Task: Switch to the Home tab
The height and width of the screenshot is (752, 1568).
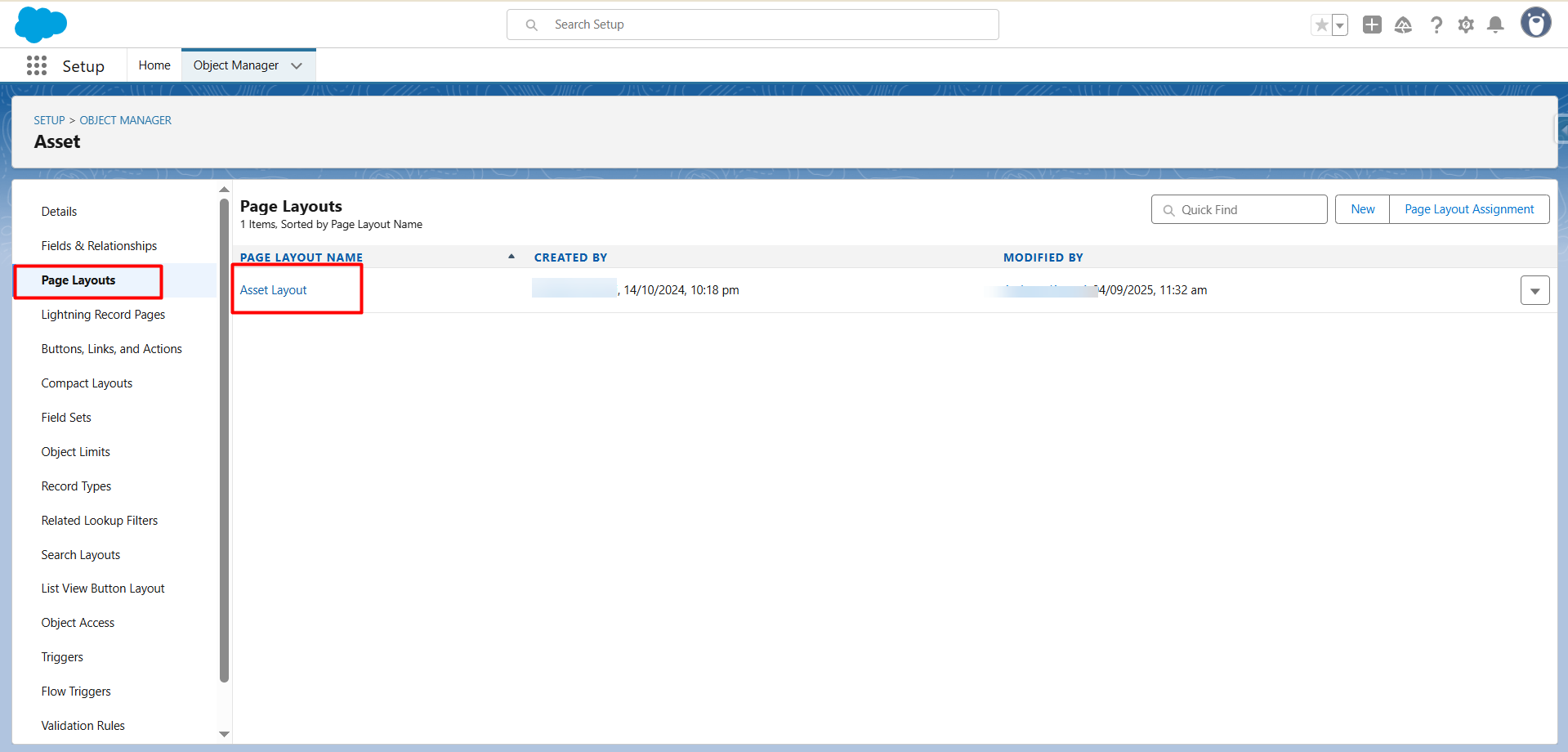Action: point(154,65)
